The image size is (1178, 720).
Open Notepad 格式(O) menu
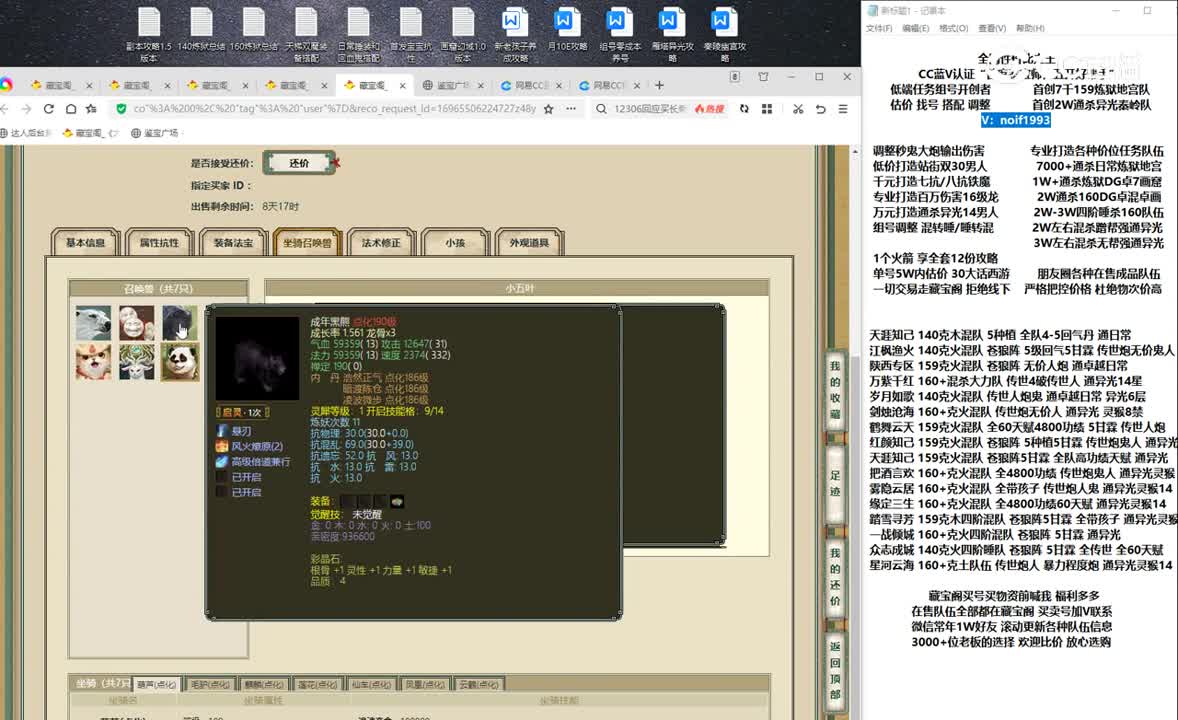point(953,29)
